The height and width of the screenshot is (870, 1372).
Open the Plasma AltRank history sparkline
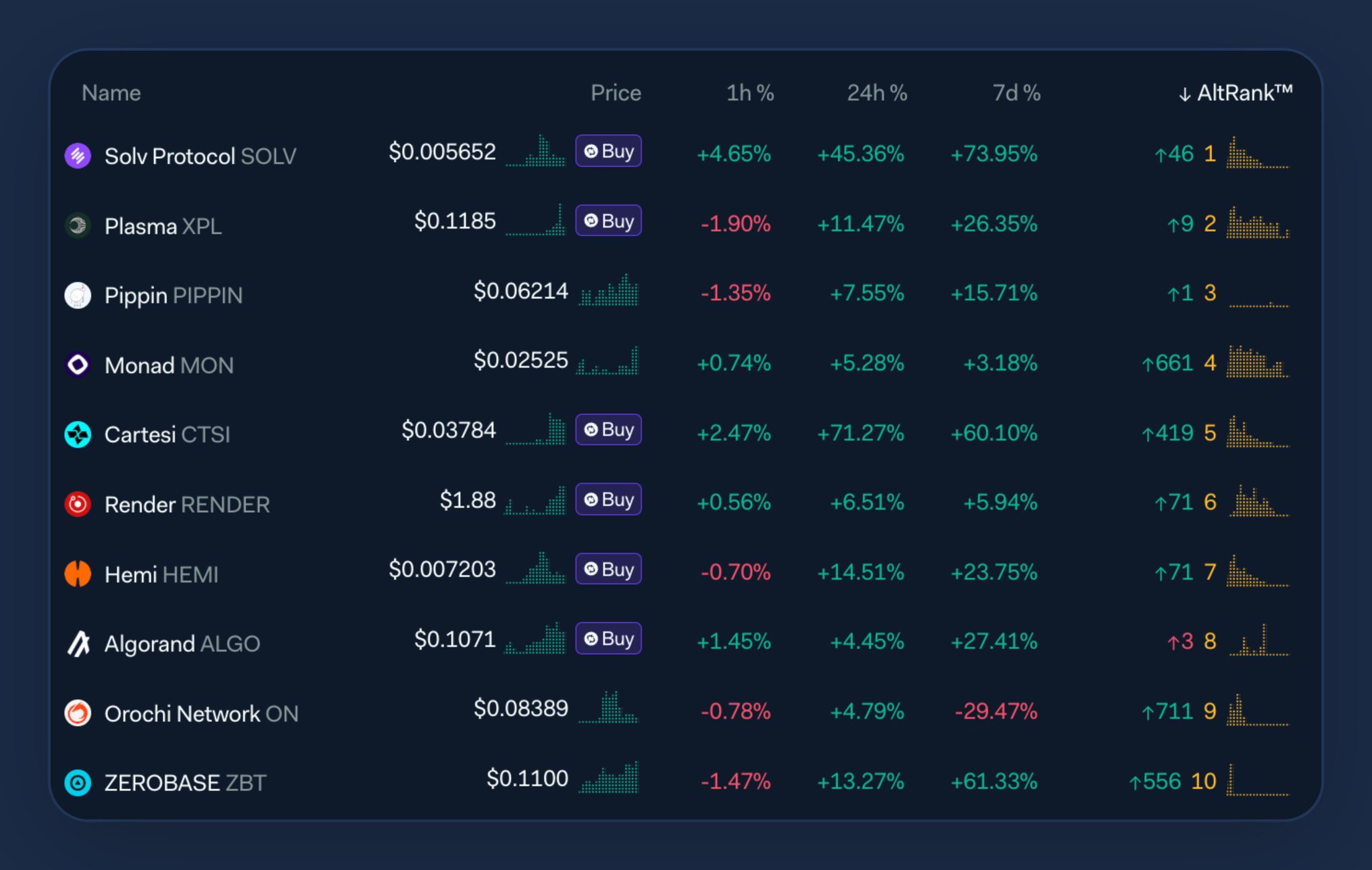(x=1257, y=223)
